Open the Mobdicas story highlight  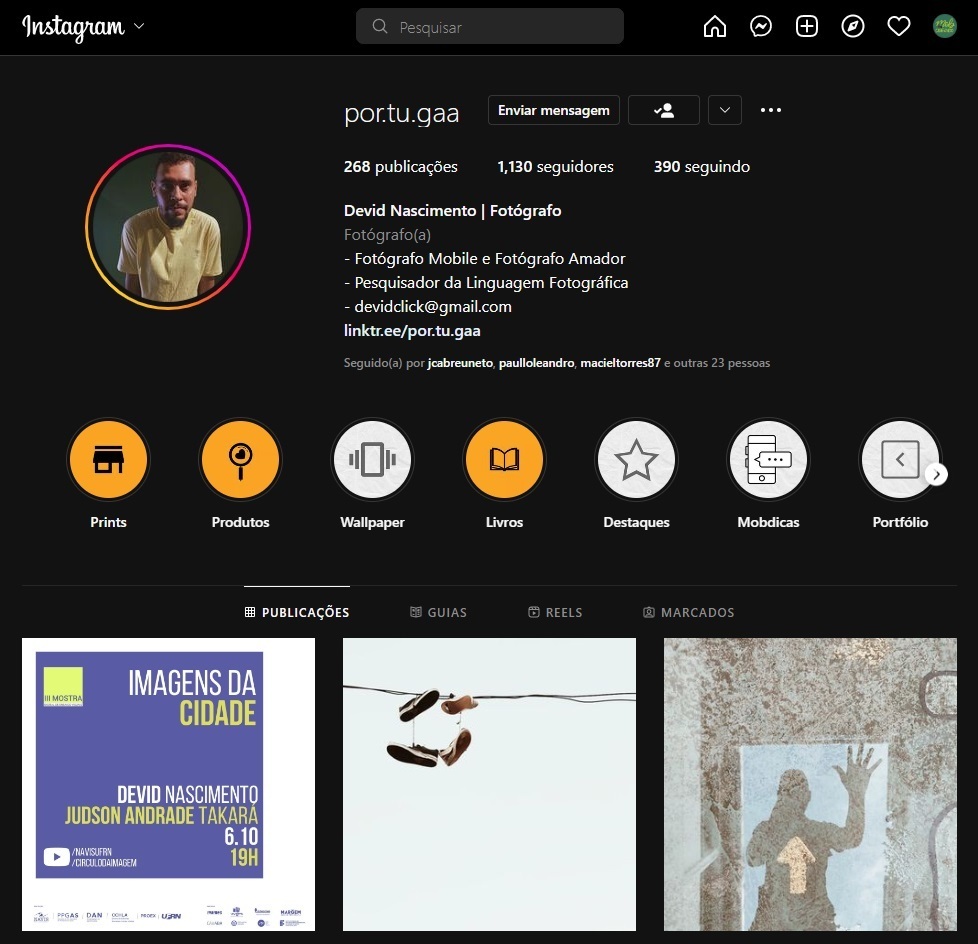point(768,460)
